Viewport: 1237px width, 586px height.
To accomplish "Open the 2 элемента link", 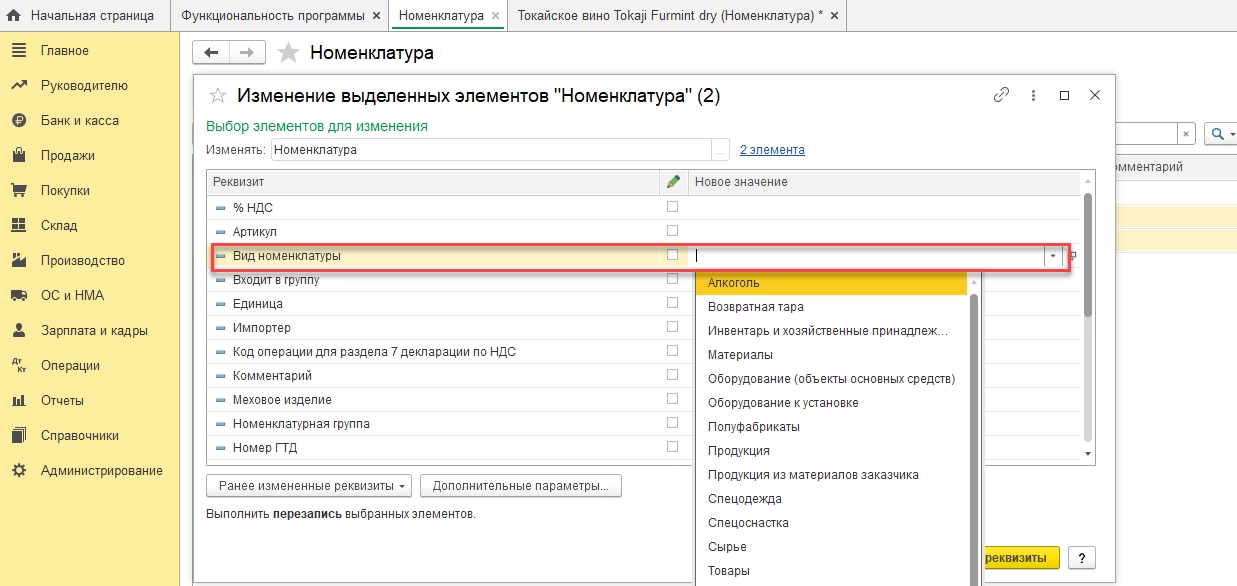I will click(x=772, y=150).
